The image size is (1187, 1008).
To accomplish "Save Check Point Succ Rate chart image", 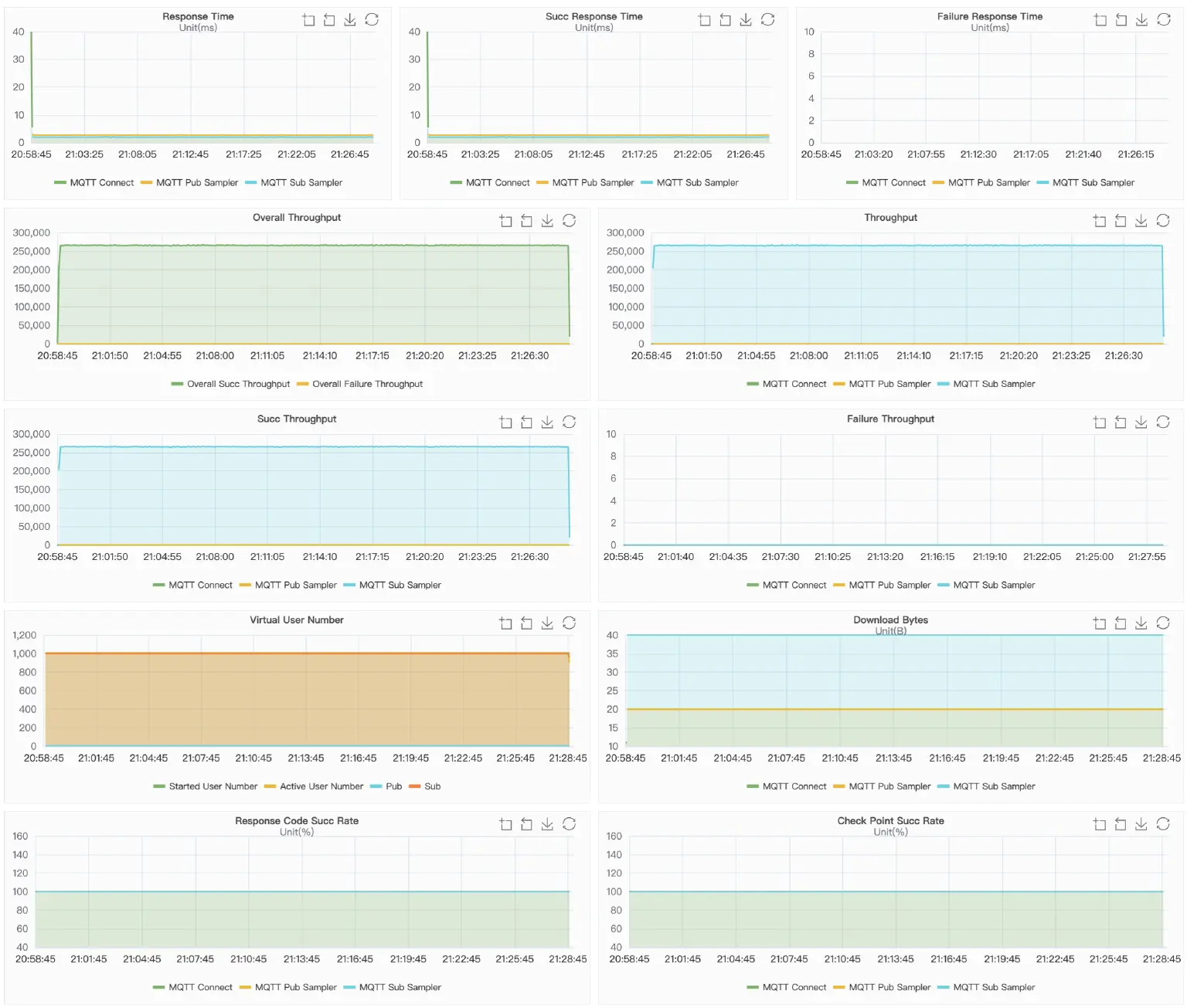I will click(1141, 824).
